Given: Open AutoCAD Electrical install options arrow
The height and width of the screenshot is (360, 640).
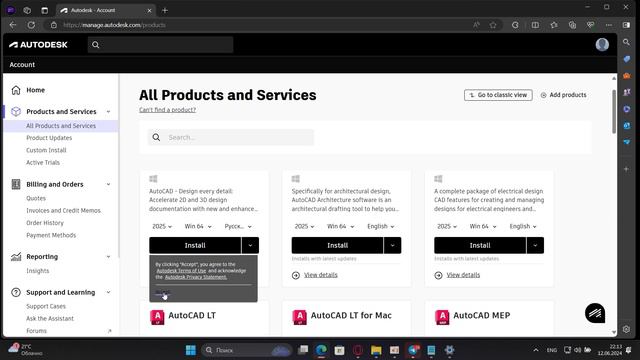Looking at the screenshot, I should point(535,245).
